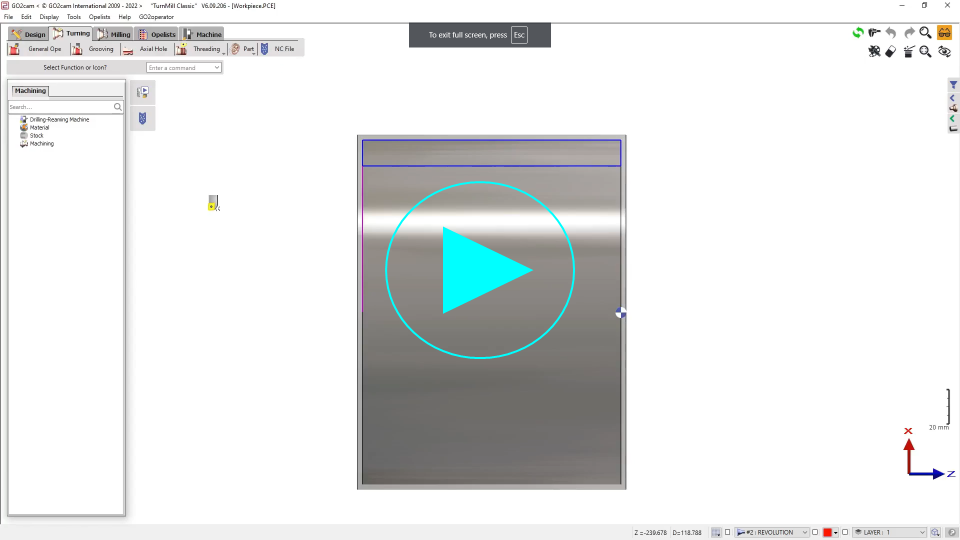This screenshot has width=960, height=540.
Task: Click the redo arrow icon
Action: (909, 33)
